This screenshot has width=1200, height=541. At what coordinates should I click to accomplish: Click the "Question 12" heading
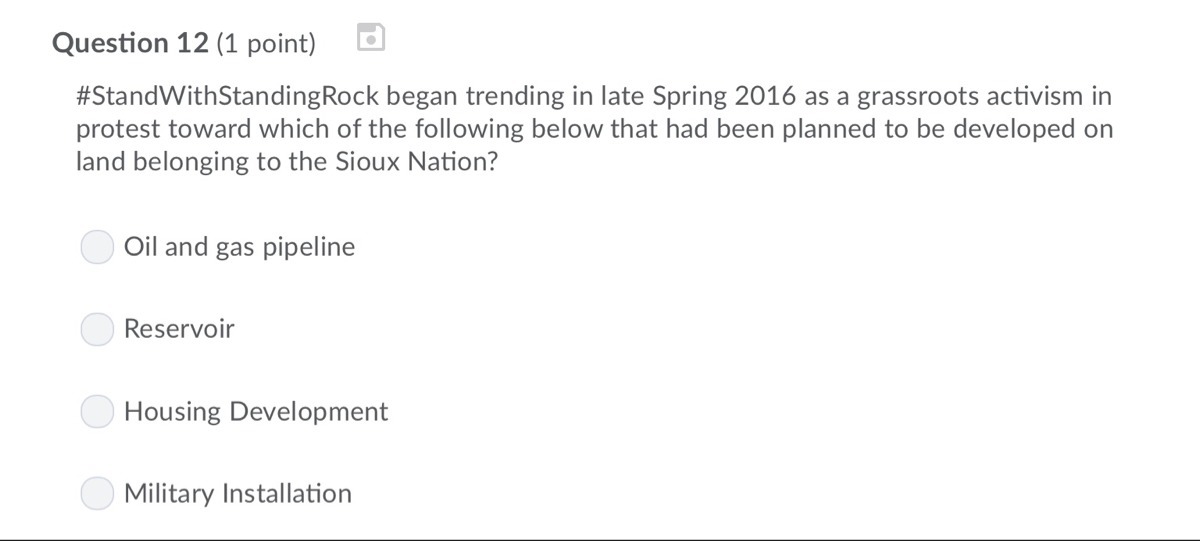click(x=130, y=43)
